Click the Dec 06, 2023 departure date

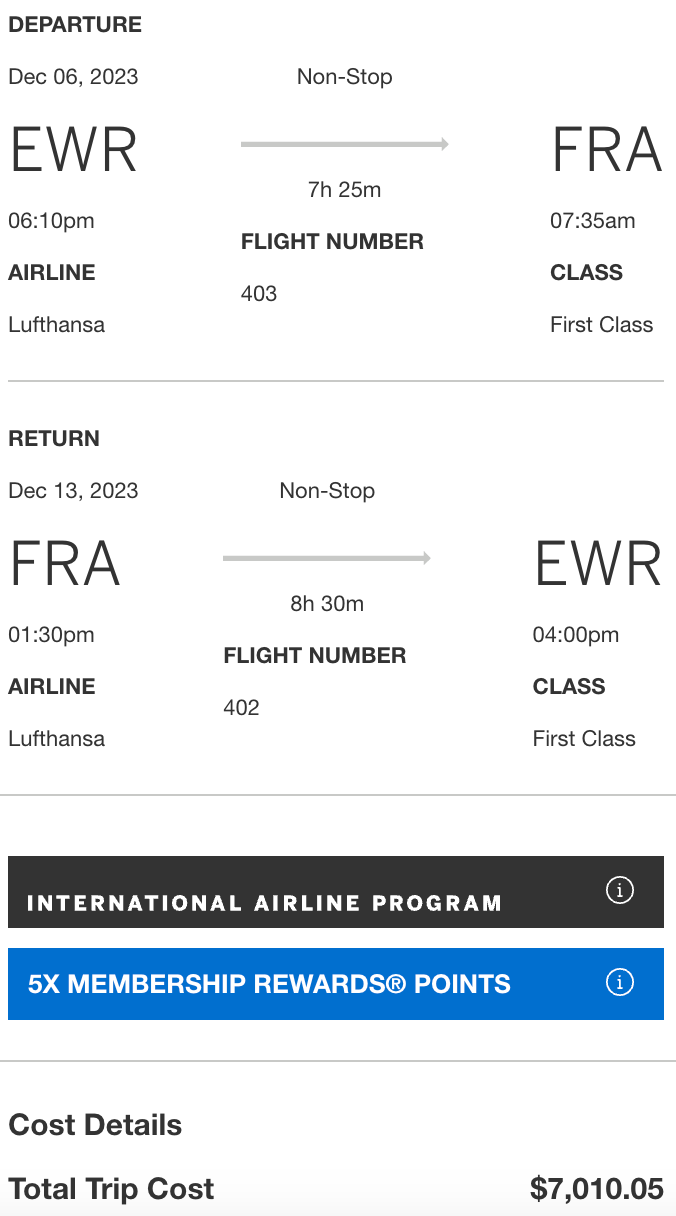pyautogui.click(x=74, y=76)
